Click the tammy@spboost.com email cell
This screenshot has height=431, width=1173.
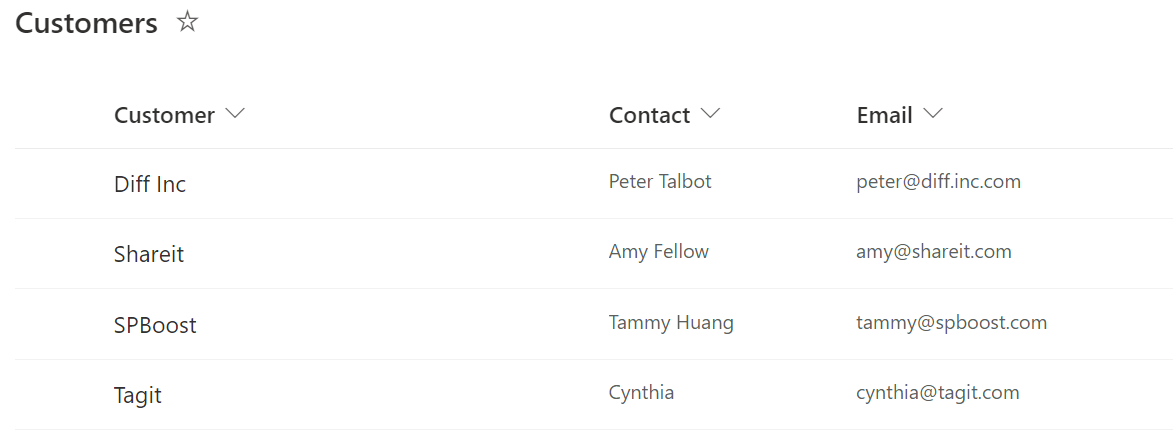pyautogui.click(x=952, y=323)
